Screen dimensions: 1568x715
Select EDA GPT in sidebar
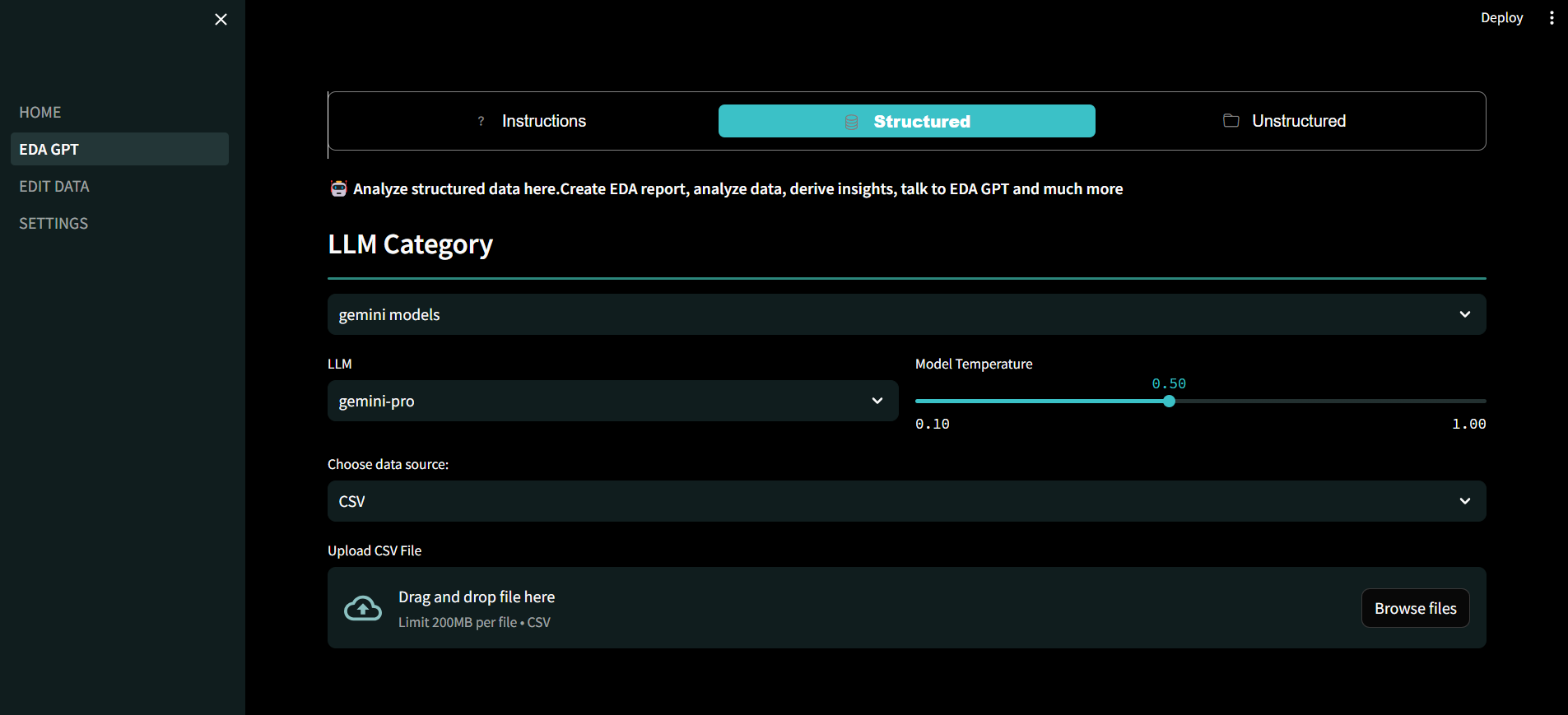pyautogui.click(x=119, y=149)
